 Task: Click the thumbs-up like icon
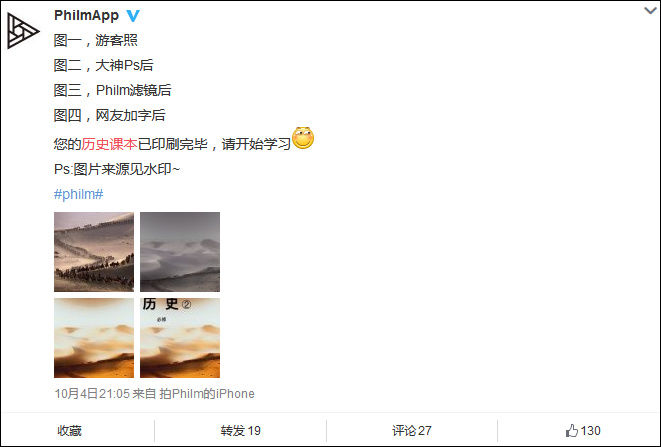[x=572, y=431]
